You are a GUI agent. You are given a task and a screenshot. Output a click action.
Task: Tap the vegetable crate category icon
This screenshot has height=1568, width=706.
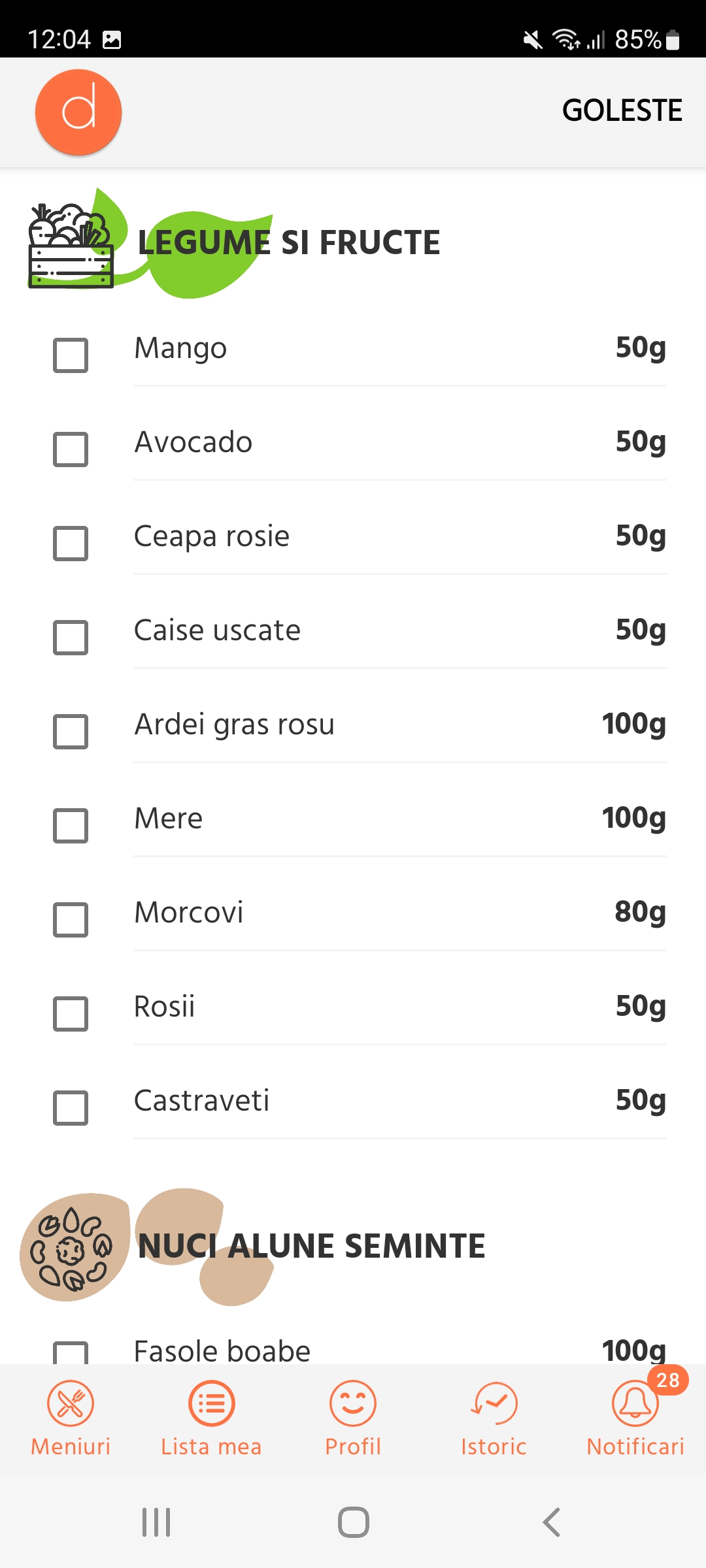click(x=71, y=248)
